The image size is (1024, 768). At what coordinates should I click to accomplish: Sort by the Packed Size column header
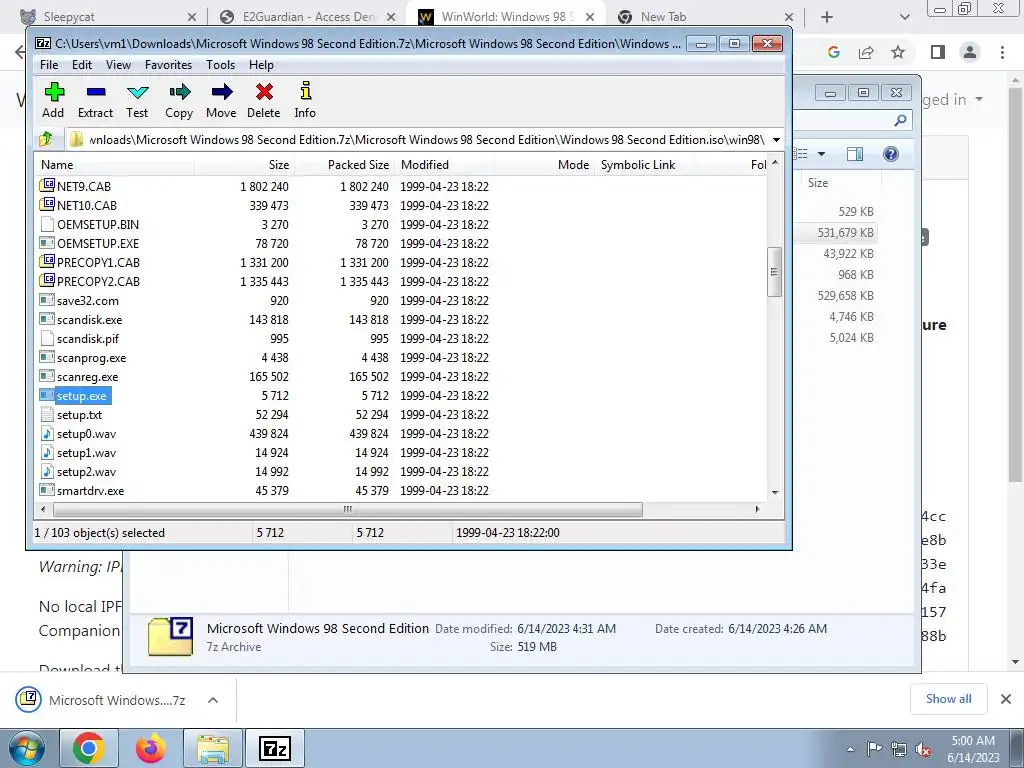345,165
